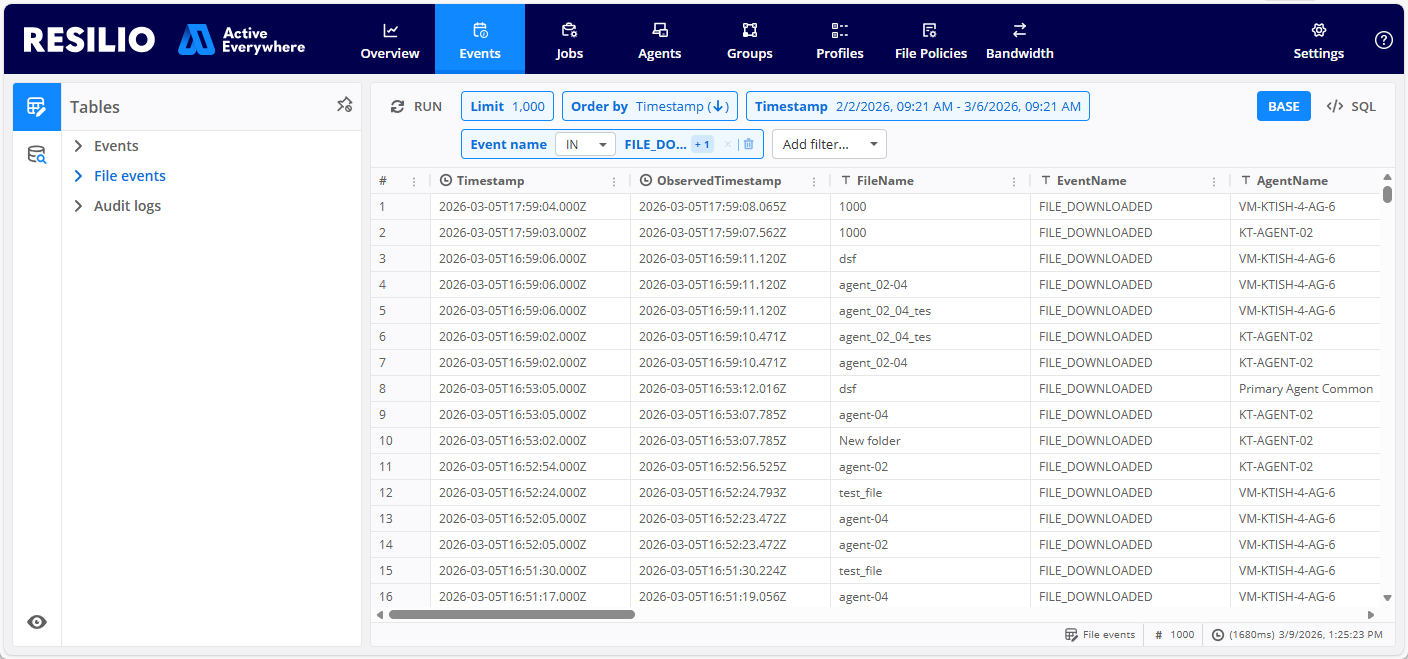The image size is (1408, 659).
Task: Click timestamp 2026-03-05T17:59:04.000Z in row 1
Action: pos(530,207)
